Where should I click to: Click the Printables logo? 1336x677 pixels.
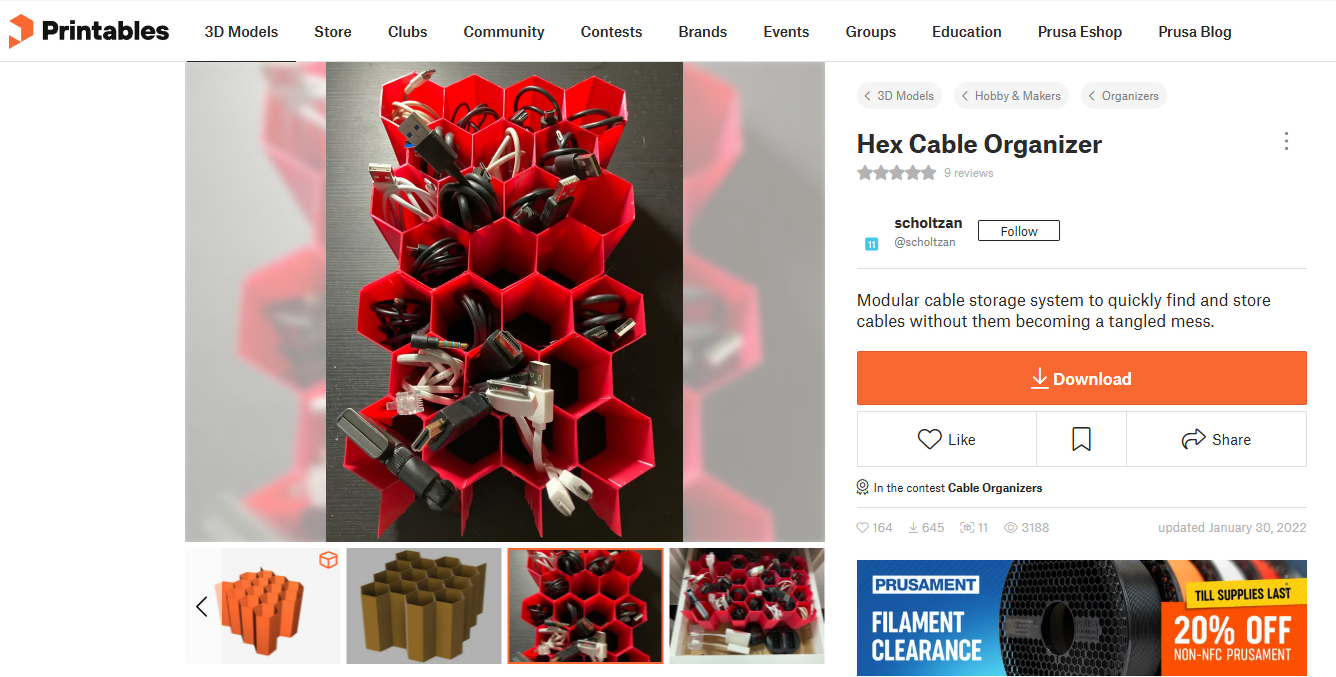click(88, 31)
